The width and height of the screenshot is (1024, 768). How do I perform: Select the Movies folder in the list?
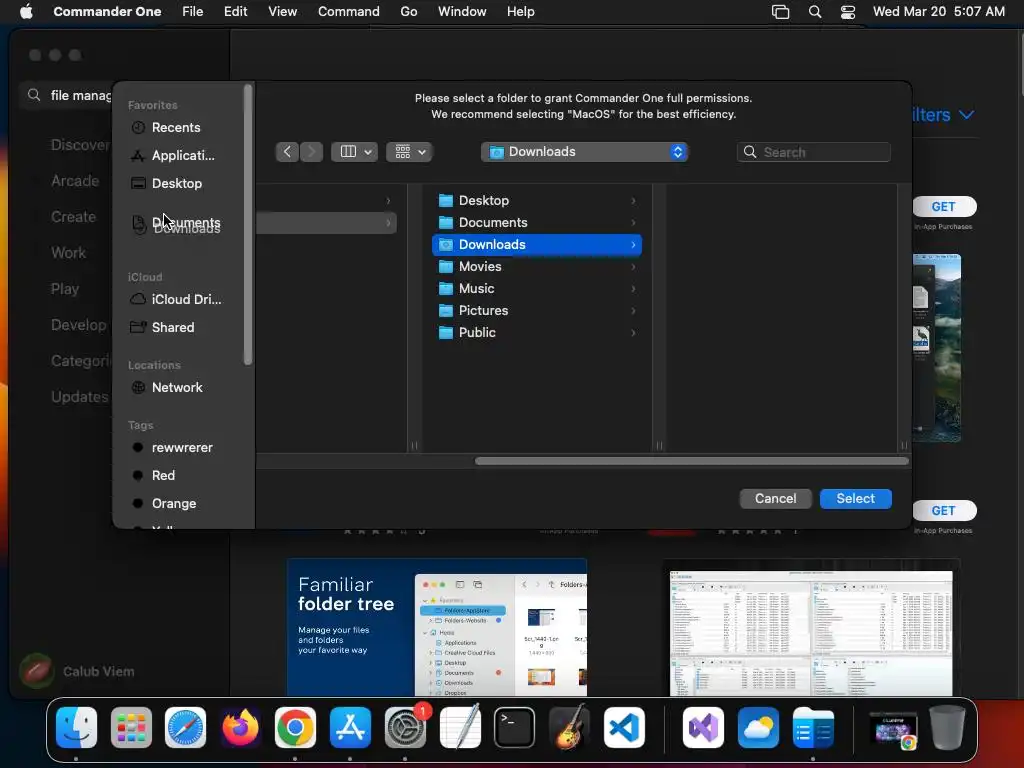537,266
